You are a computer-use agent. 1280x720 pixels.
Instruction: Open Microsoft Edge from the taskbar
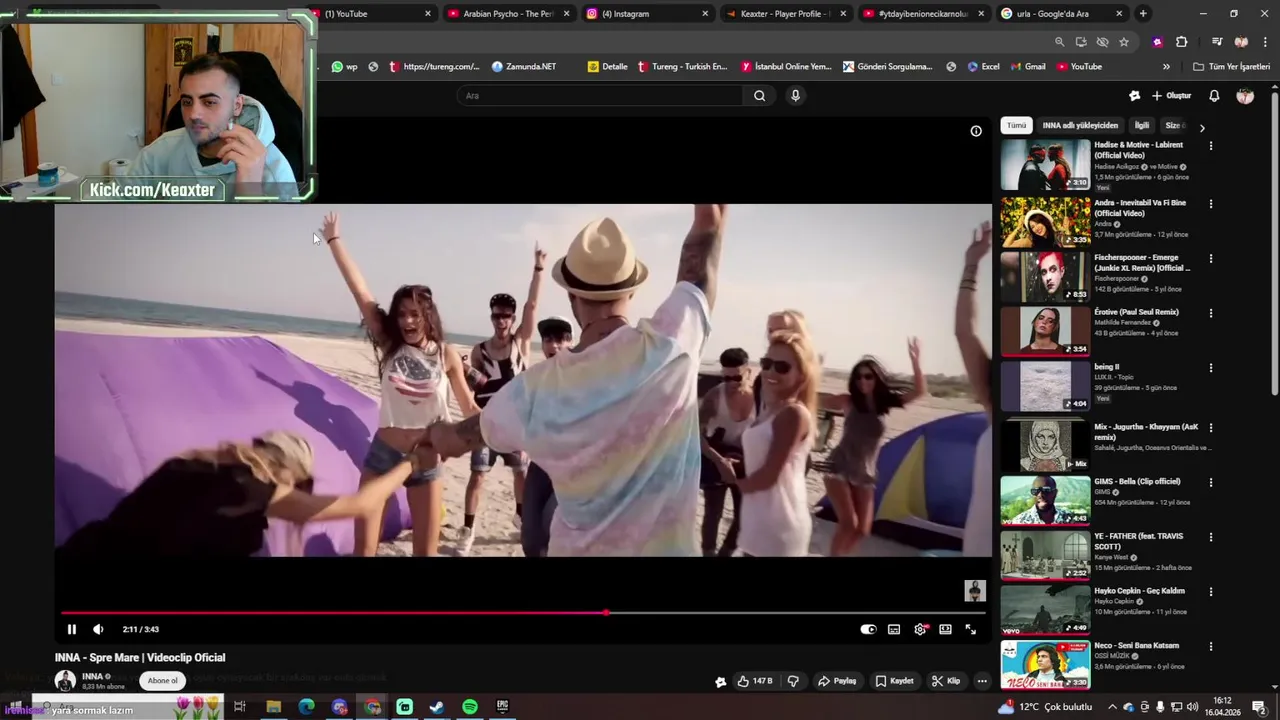[306, 707]
